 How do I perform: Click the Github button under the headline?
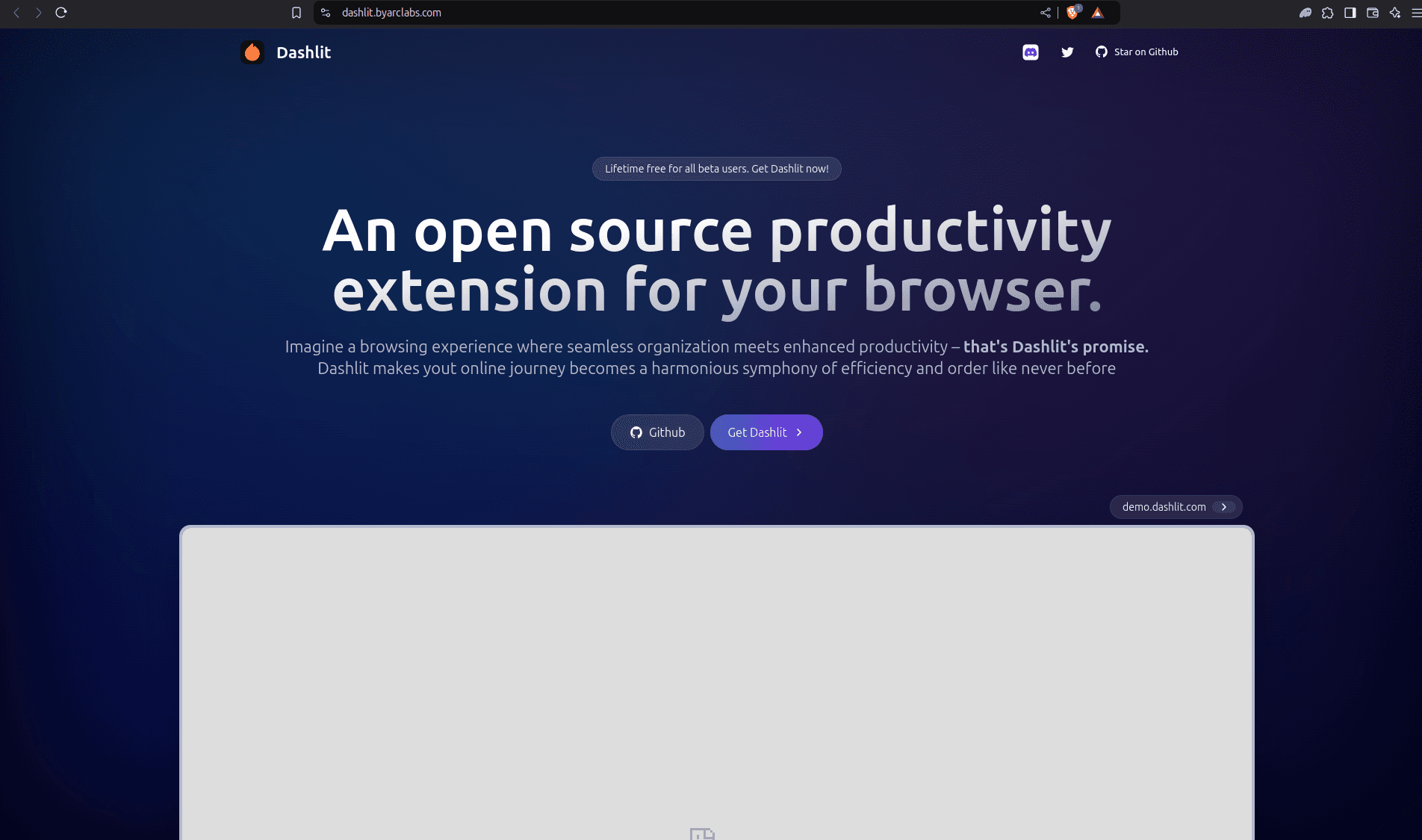pyautogui.click(x=657, y=432)
